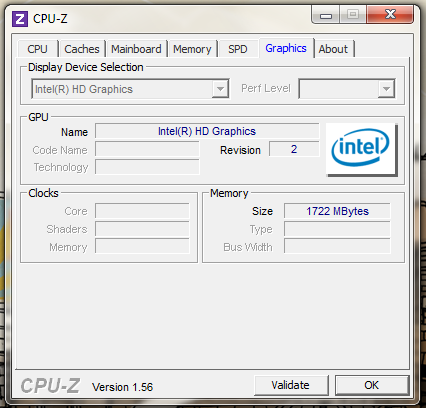The image size is (426, 408).
Task: Click the memory Size value field
Action: click(337, 211)
